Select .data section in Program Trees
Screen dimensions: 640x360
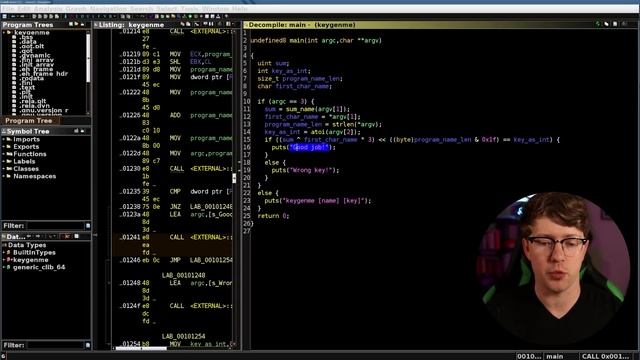tap(28, 41)
